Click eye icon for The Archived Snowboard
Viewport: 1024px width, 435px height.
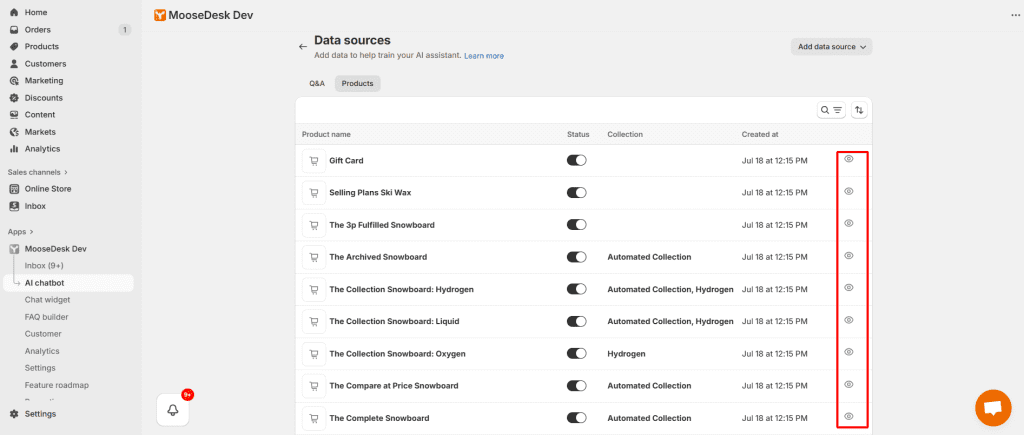pos(849,255)
